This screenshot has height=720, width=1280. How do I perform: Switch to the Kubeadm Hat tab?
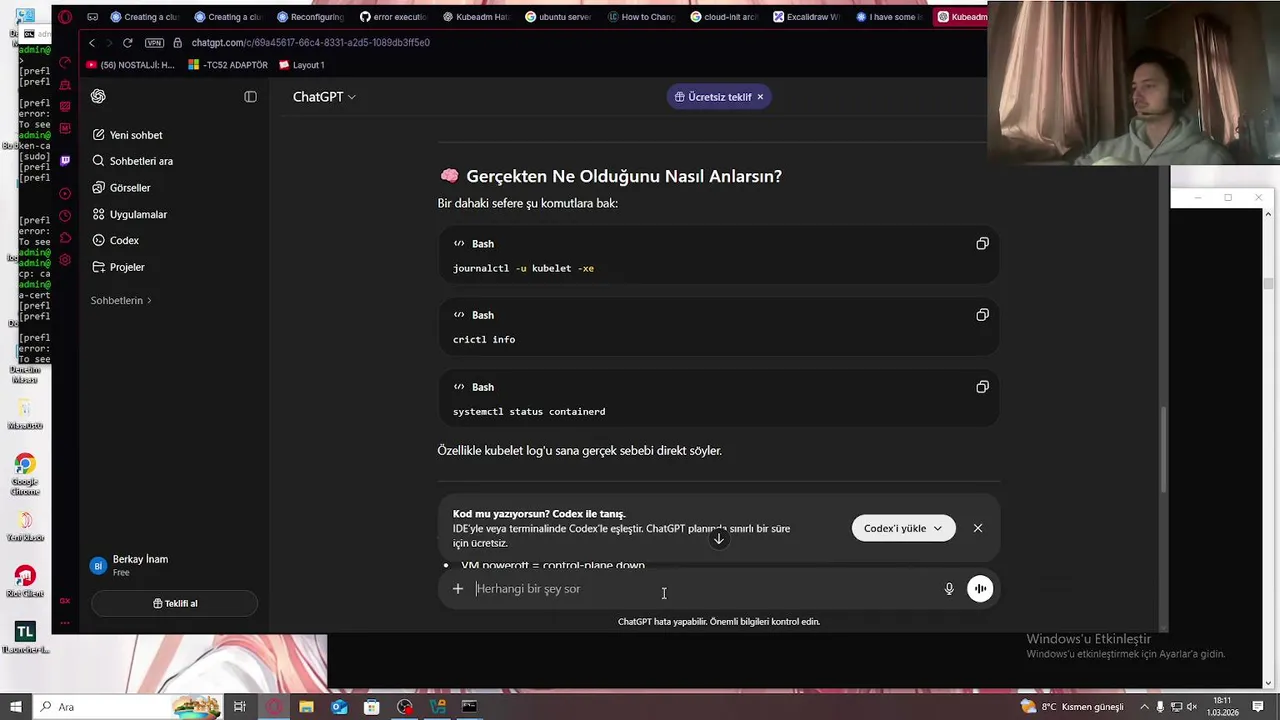[477, 17]
